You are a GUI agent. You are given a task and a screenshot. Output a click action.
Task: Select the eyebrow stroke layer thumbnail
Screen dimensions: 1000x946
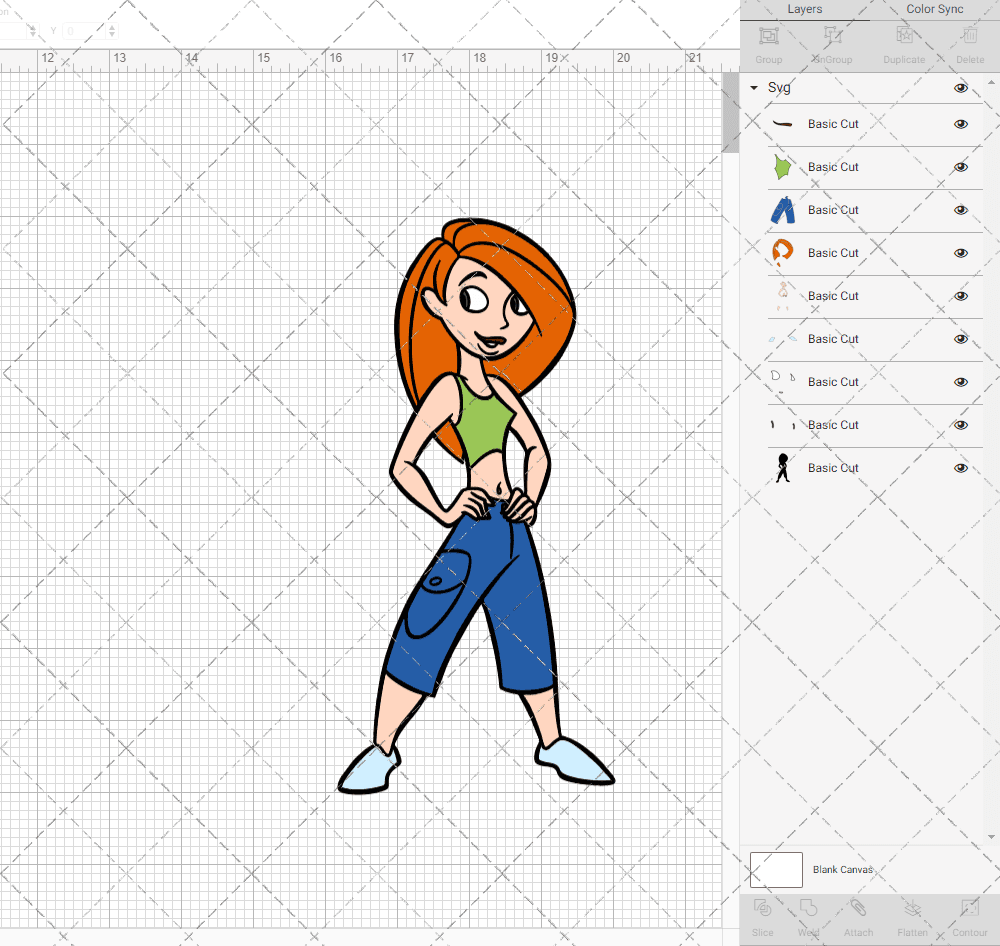(783, 124)
